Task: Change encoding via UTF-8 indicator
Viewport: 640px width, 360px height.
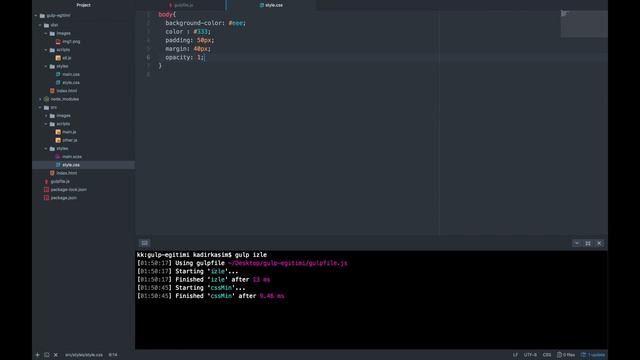Action: [530, 355]
